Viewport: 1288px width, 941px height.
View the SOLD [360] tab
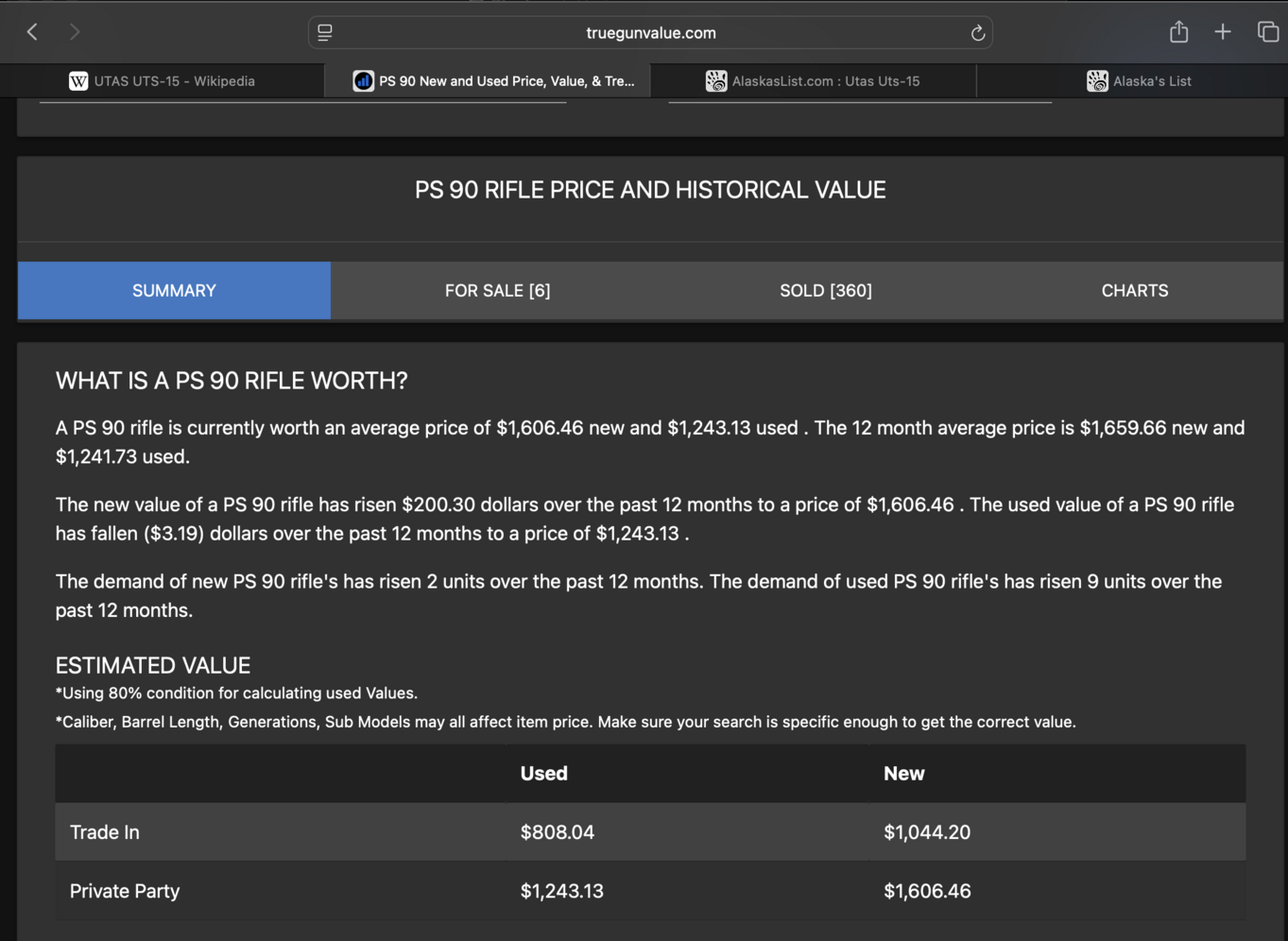pyautogui.click(x=826, y=291)
